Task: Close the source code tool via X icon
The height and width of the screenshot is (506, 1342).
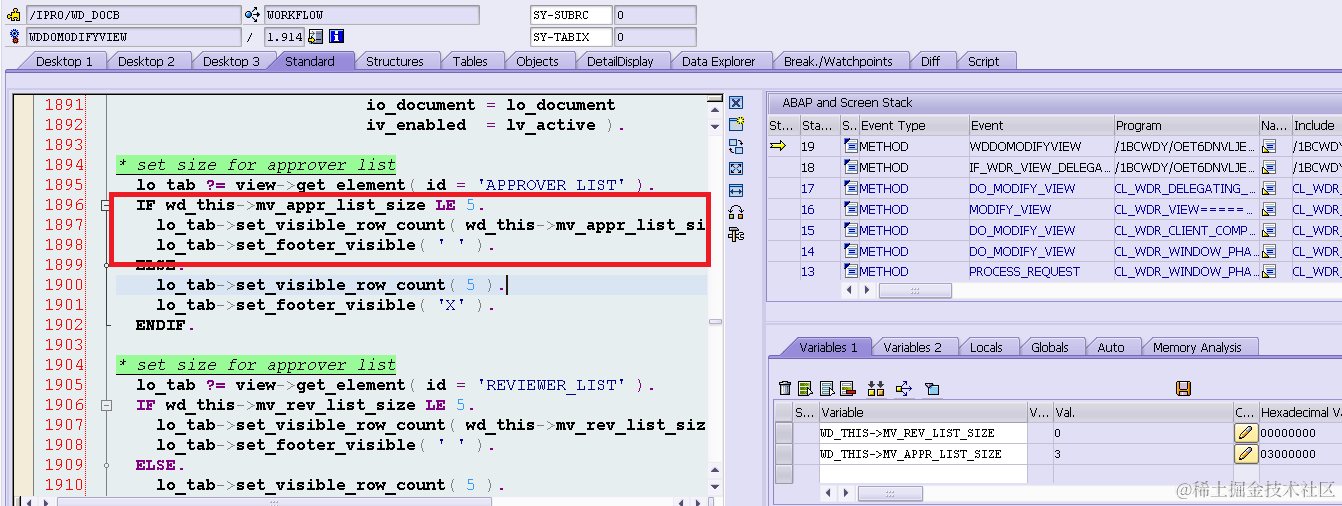Action: [736, 104]
